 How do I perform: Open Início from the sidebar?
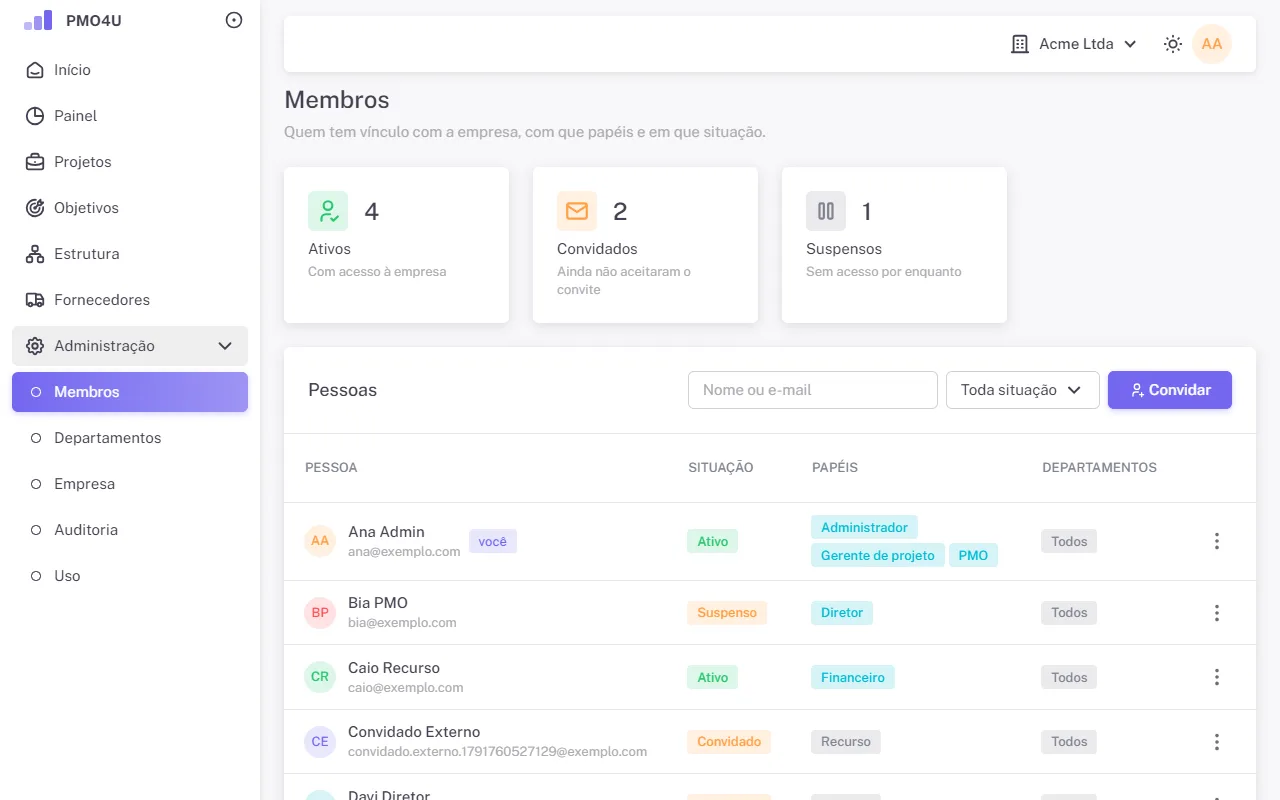[130, 70]
